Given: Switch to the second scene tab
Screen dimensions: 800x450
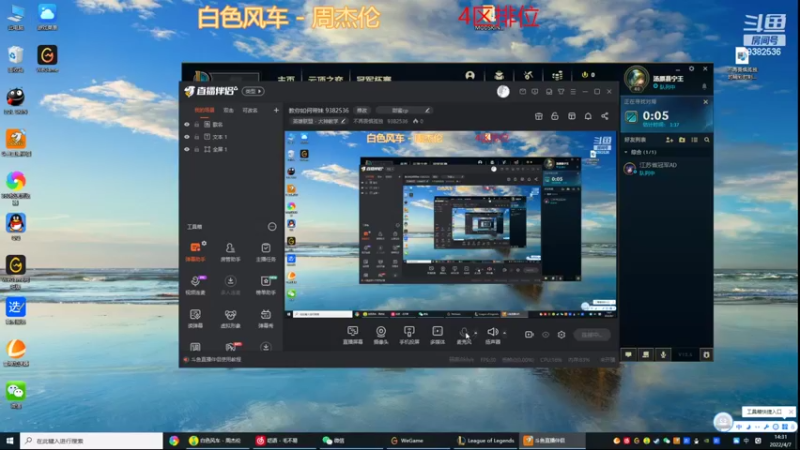Looking at the screenshot, I should pyautogui.click(x=228, y=110).
